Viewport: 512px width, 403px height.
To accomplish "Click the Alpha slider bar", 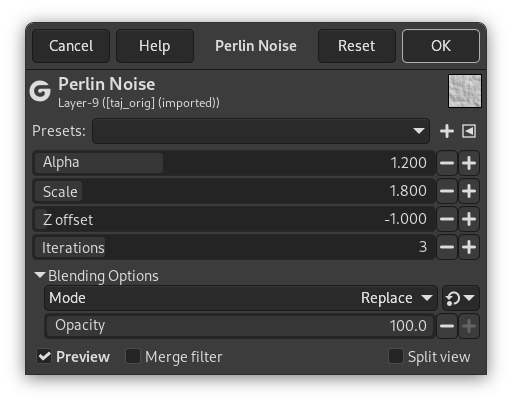I will pyautogui.click(x=234, y=163).
